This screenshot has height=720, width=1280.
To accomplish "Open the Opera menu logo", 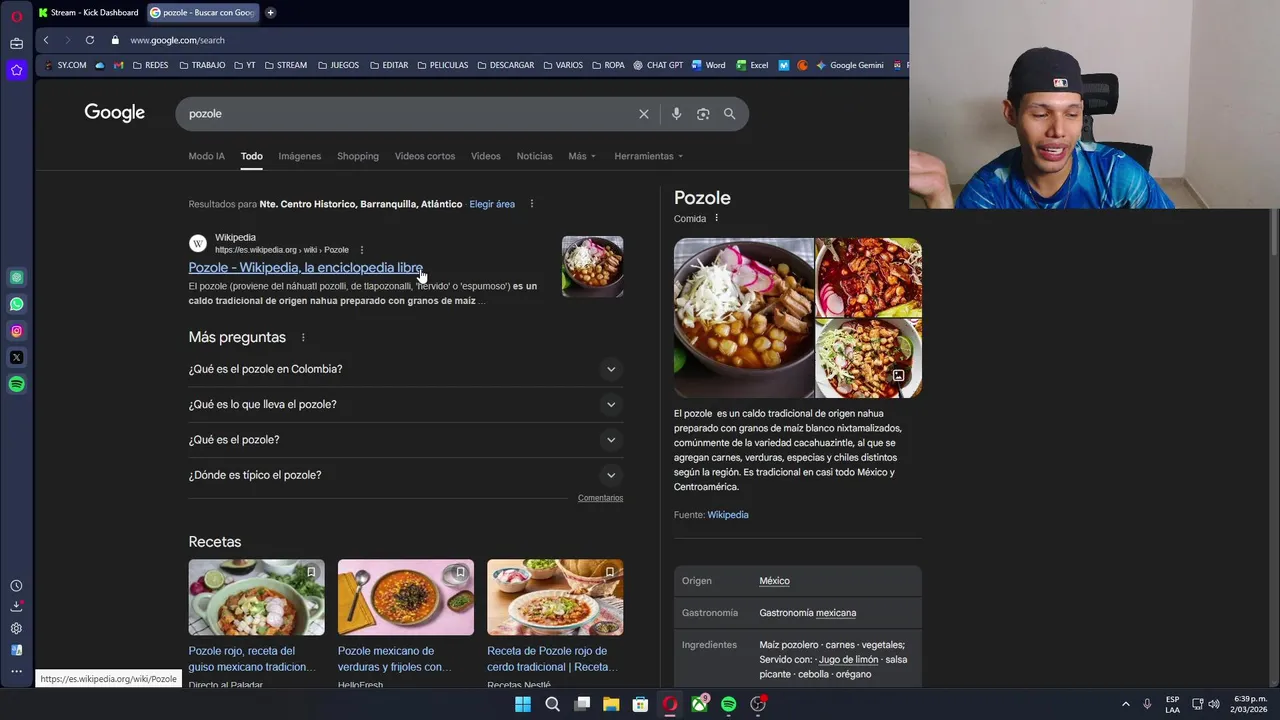I will click(x=16, y=16).
